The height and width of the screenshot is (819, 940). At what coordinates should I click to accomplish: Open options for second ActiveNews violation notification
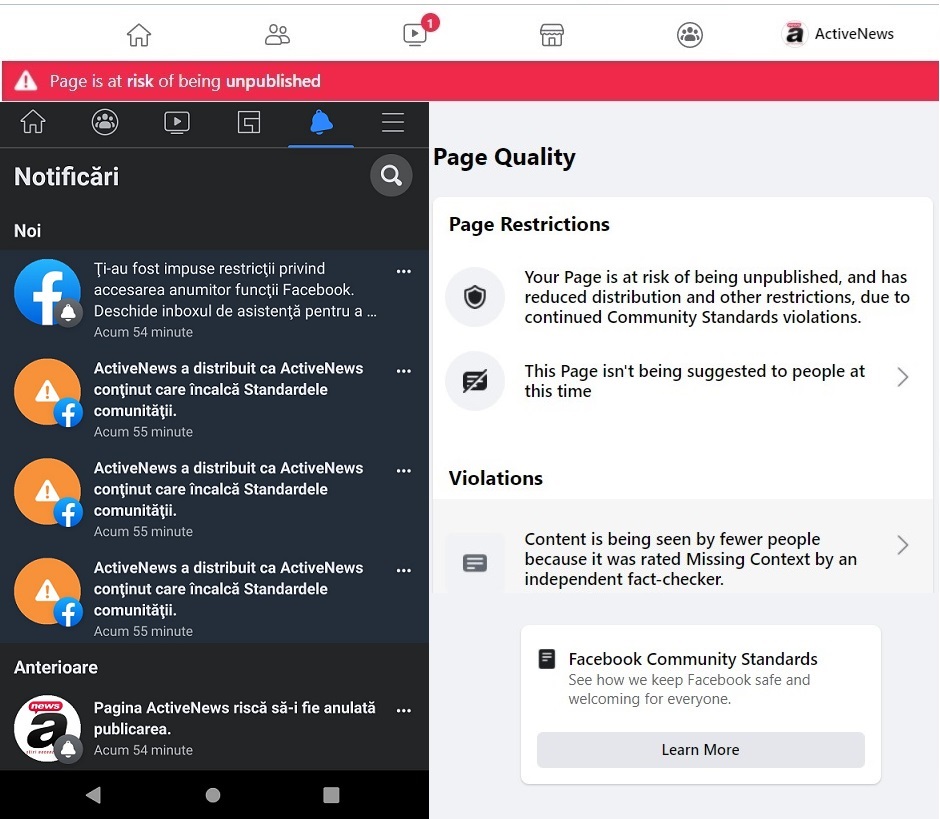tap(404, 470)
